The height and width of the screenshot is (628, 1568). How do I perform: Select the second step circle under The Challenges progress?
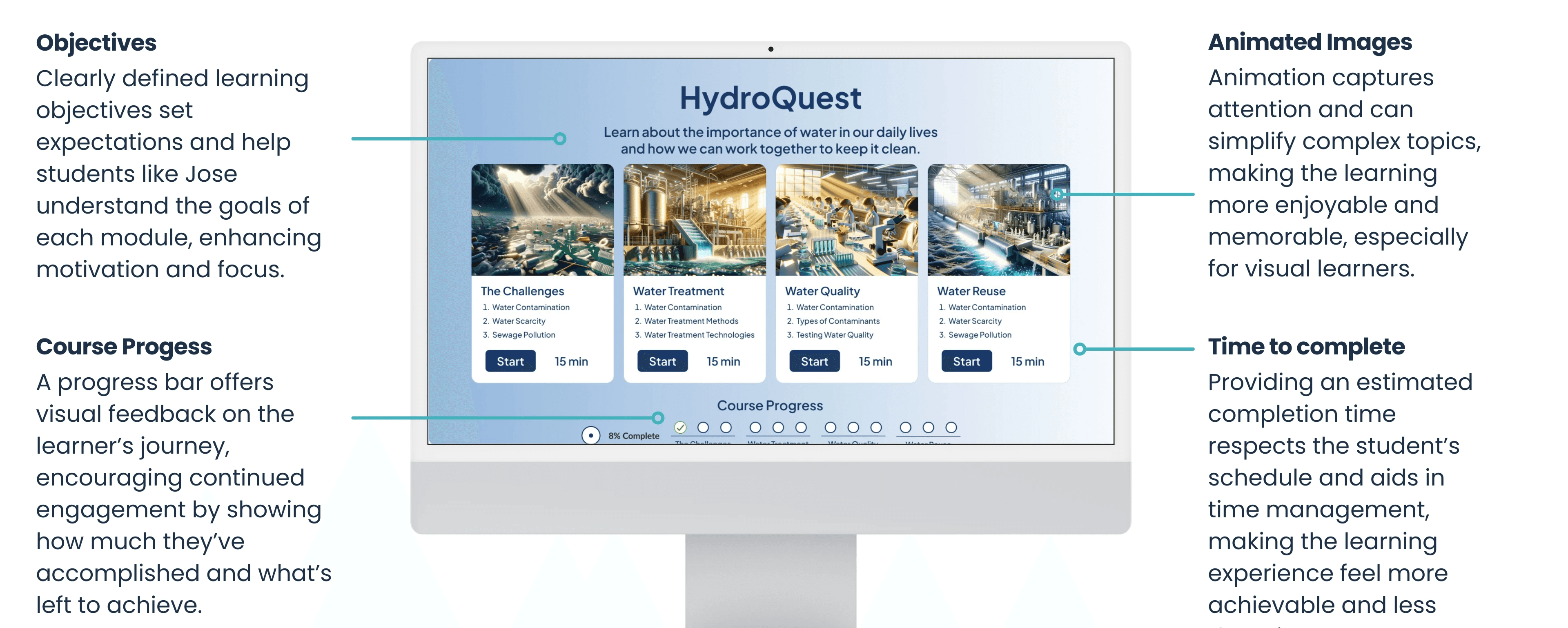(x=703, y=428)
